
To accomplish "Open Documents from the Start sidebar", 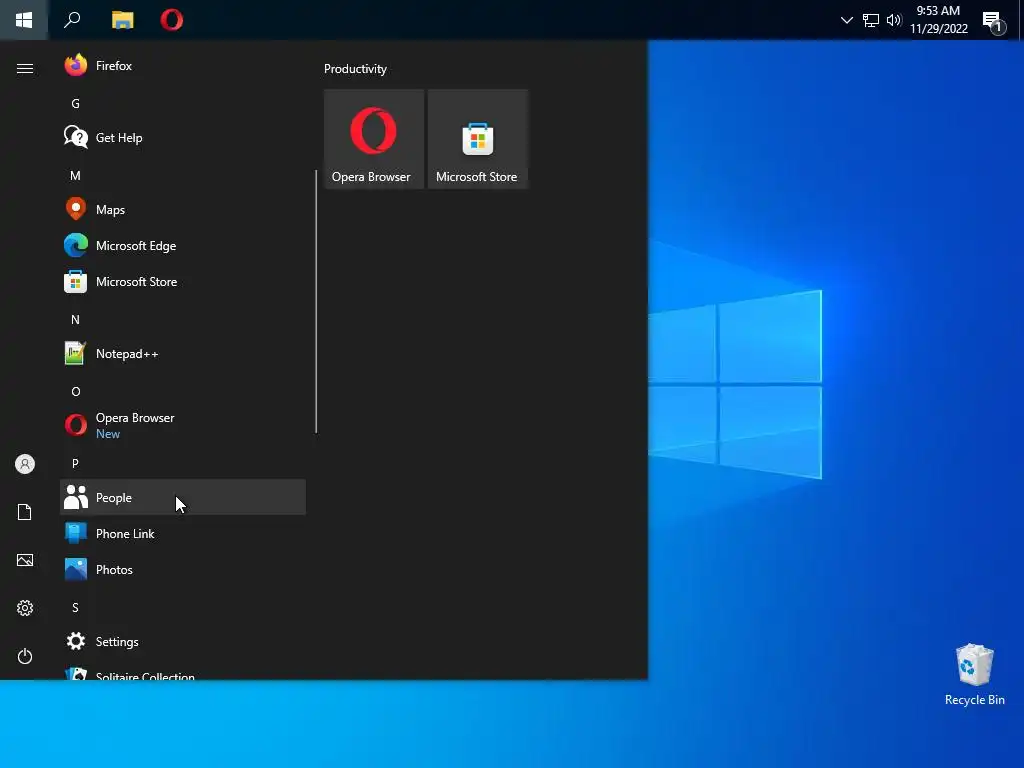I will (x=25, y=512).
